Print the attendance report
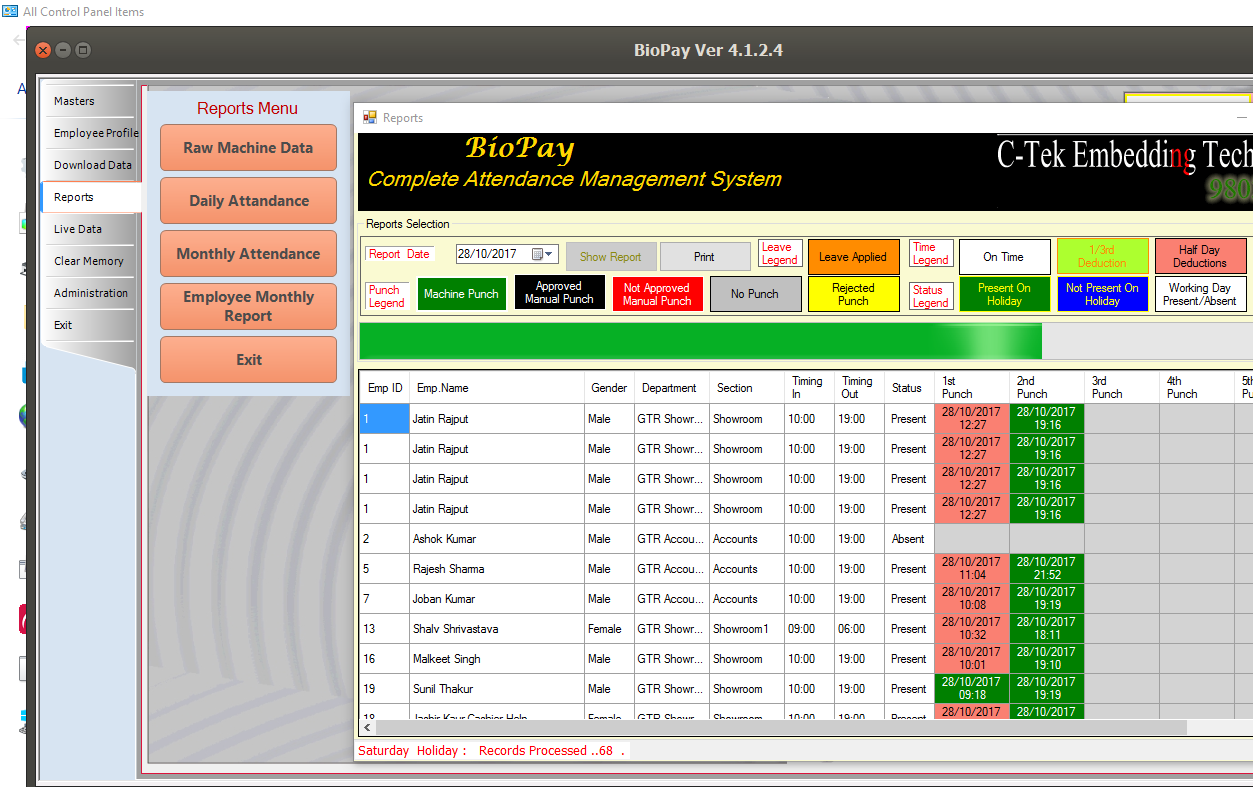The height and width of the screenshot is (787, 1253). pos(705,257)
